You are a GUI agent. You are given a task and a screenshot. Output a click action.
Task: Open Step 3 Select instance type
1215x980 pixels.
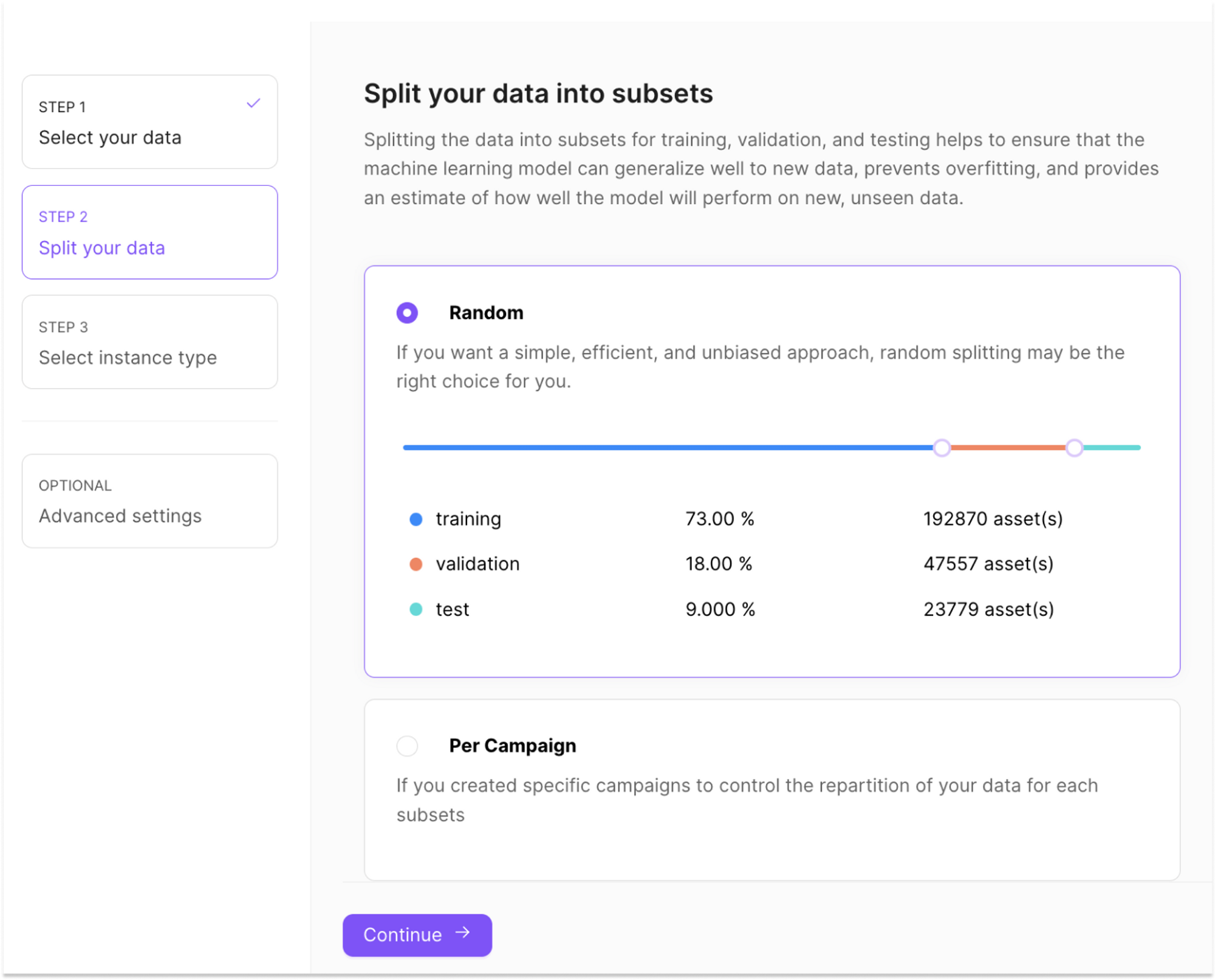(x=149, y=342)
